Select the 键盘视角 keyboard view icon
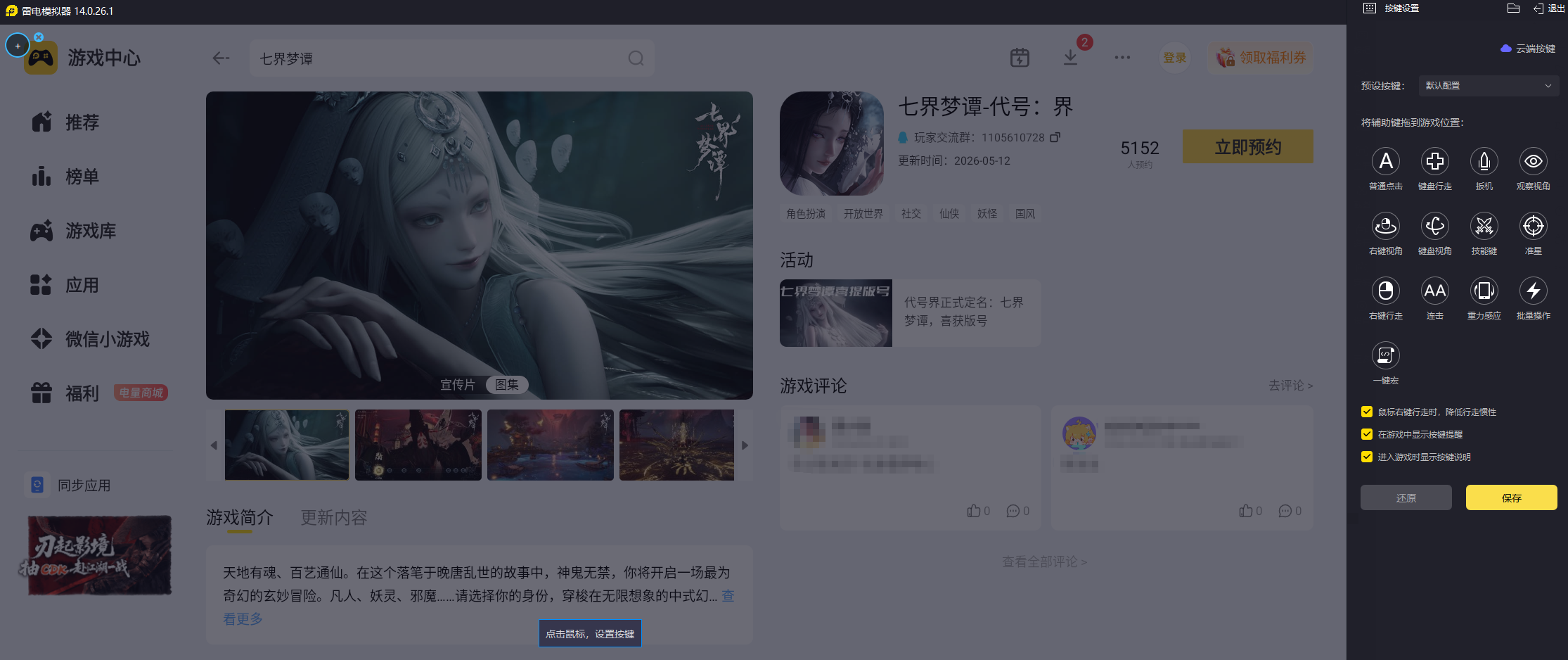Viewport: 1568px width, 660px height. pyautogui.click(x=1434, y=226)
